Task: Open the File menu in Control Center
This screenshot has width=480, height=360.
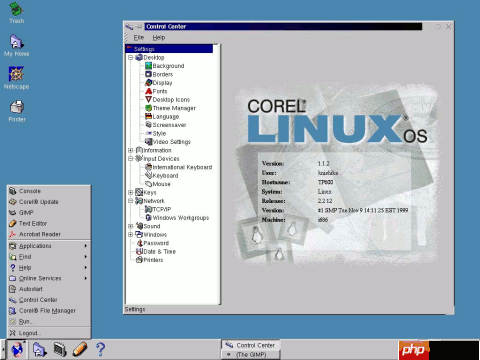Action: tap(139, 37)
